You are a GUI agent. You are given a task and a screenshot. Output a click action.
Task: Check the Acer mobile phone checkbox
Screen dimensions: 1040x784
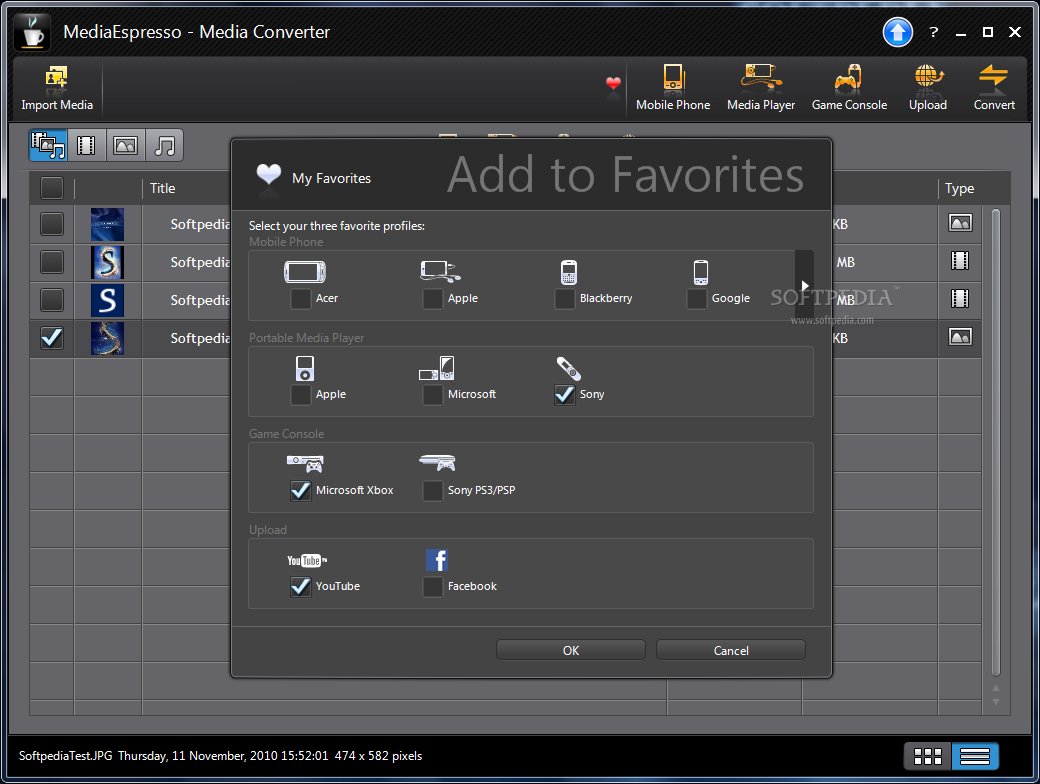click(300, 299)
